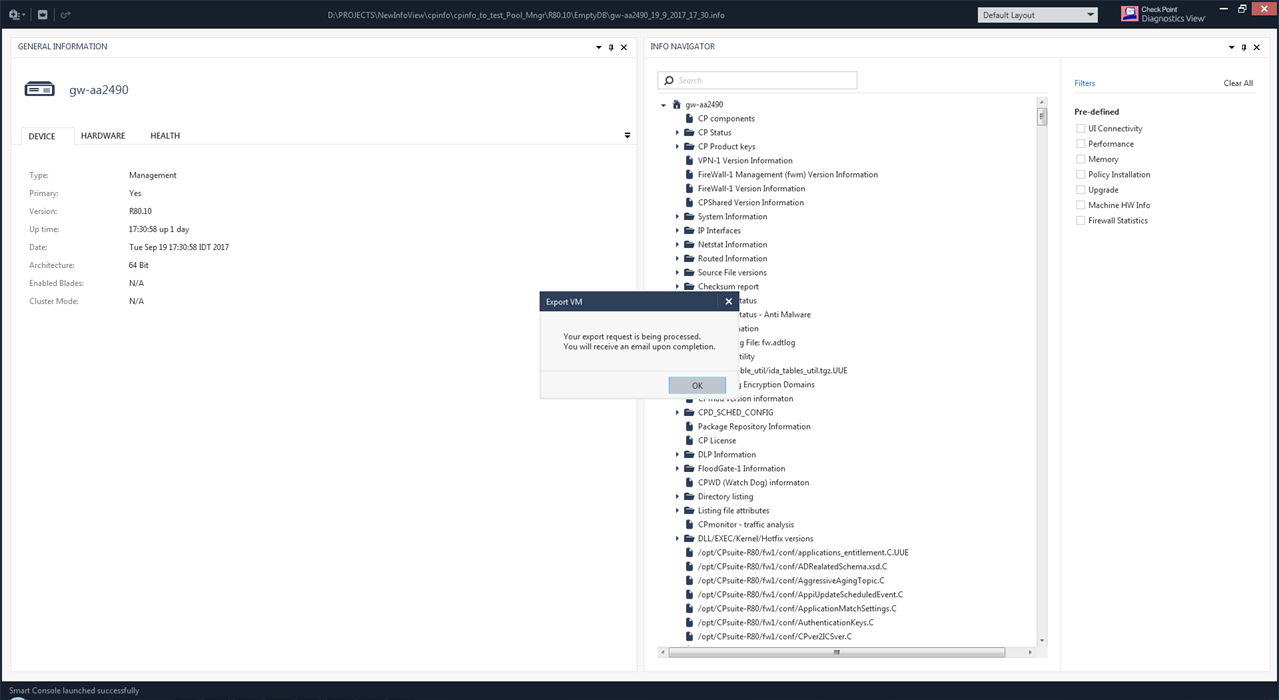Click the file icon for VPN-1 Version Information
The height and width of the screenshot is (700, 1279).
[x=689, y=160]
